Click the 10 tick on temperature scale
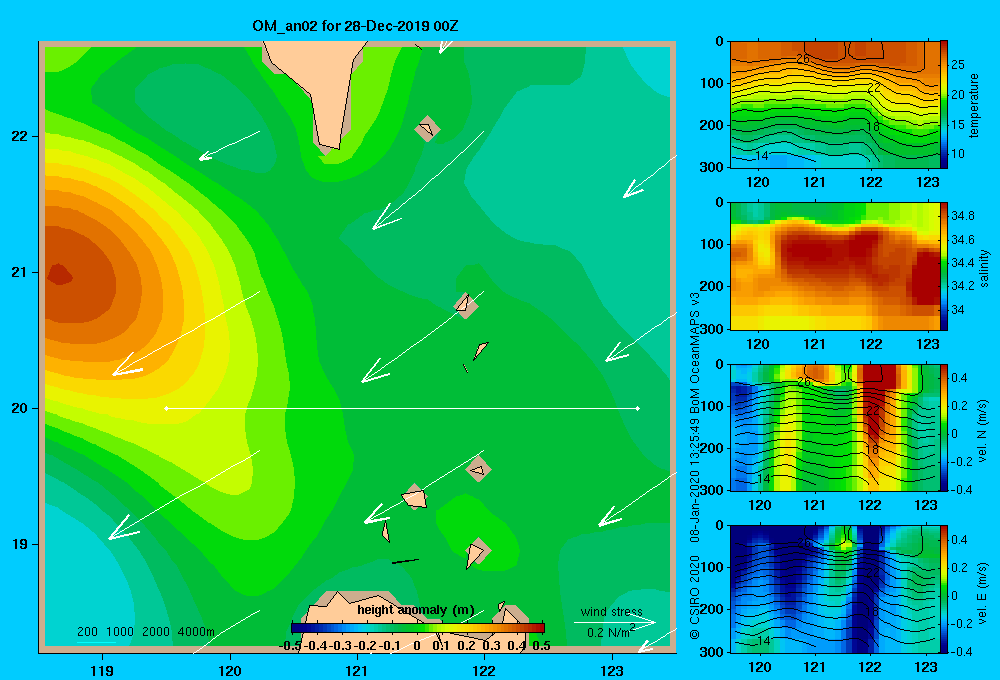Viewport: 1000px width, 680px height. coord(957,154)
